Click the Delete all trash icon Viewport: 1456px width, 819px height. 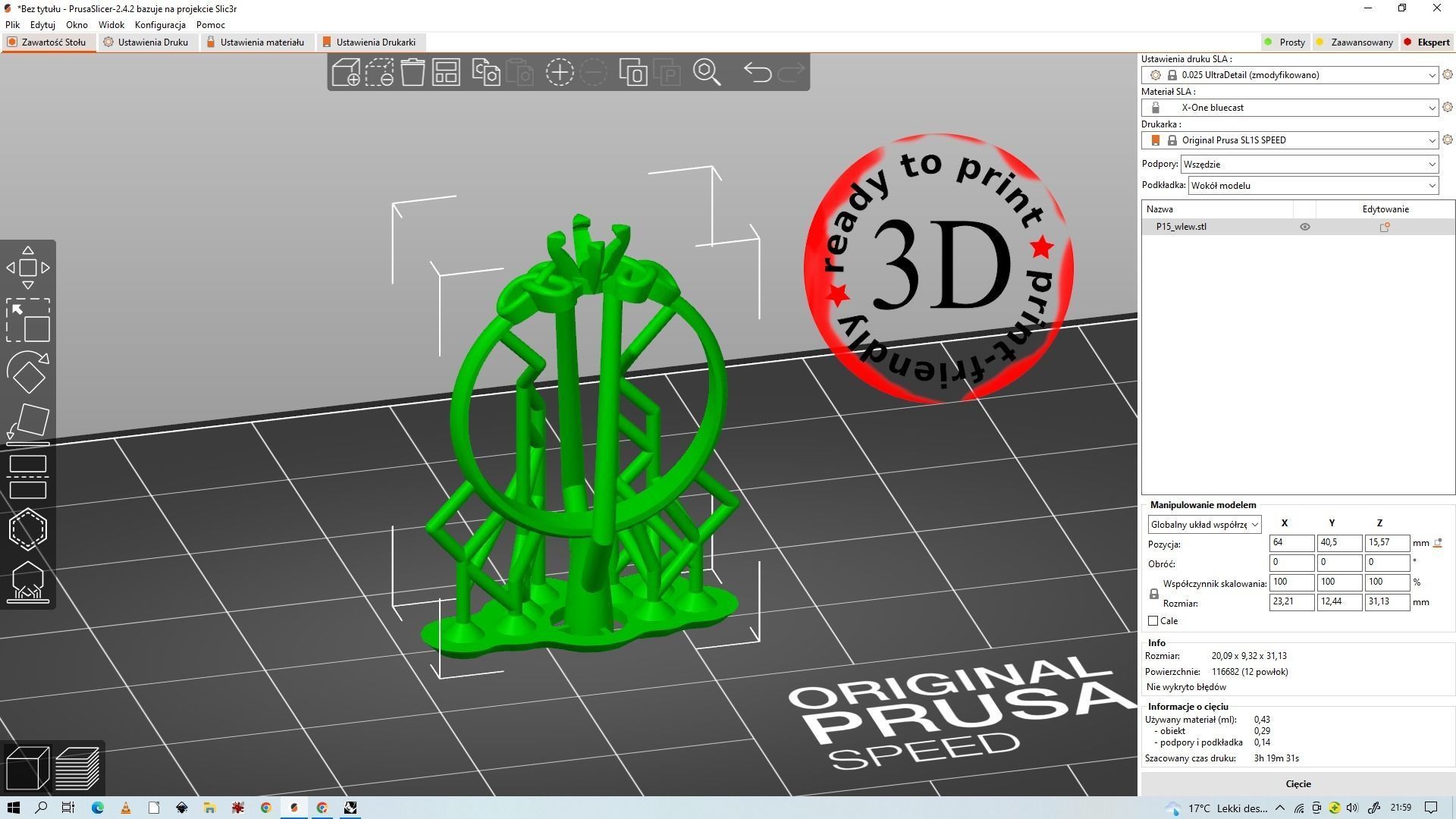(x=413, y=72)
